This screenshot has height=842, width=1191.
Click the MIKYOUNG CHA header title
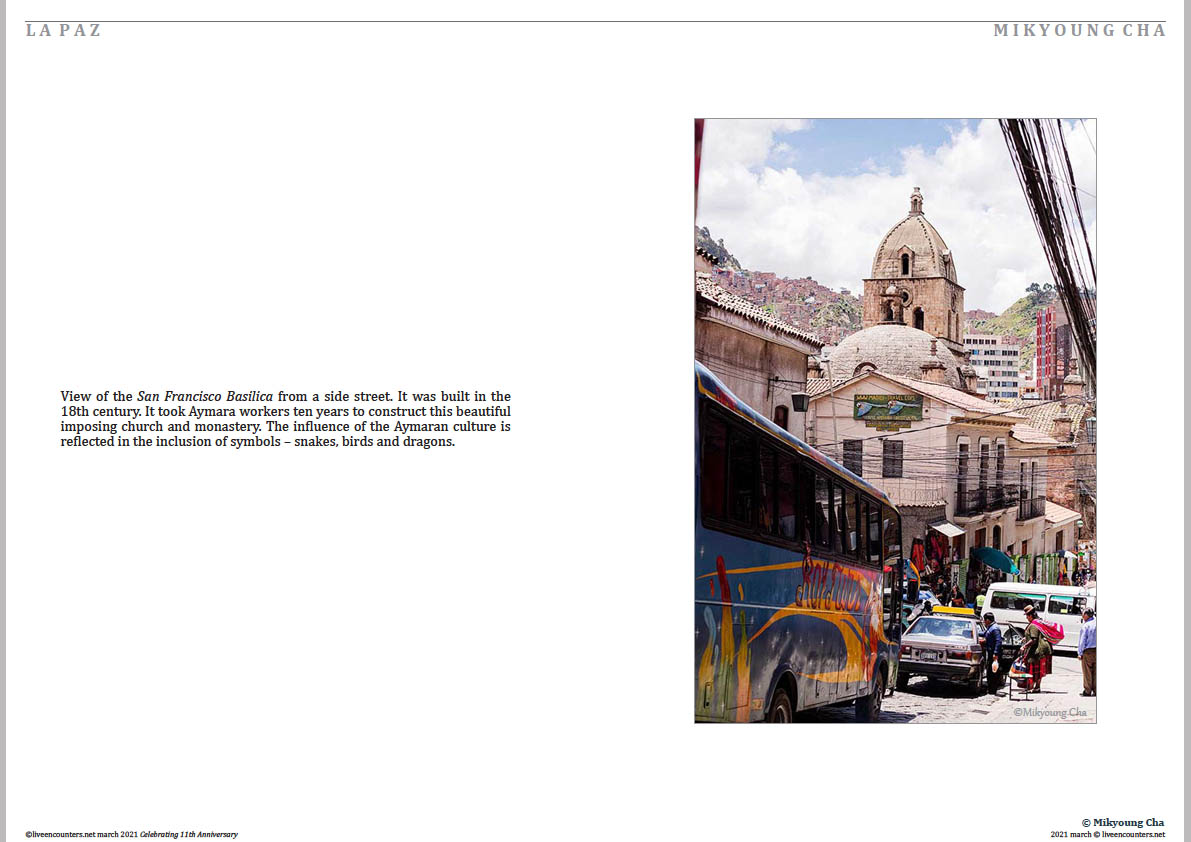(x=1079, y=30)
